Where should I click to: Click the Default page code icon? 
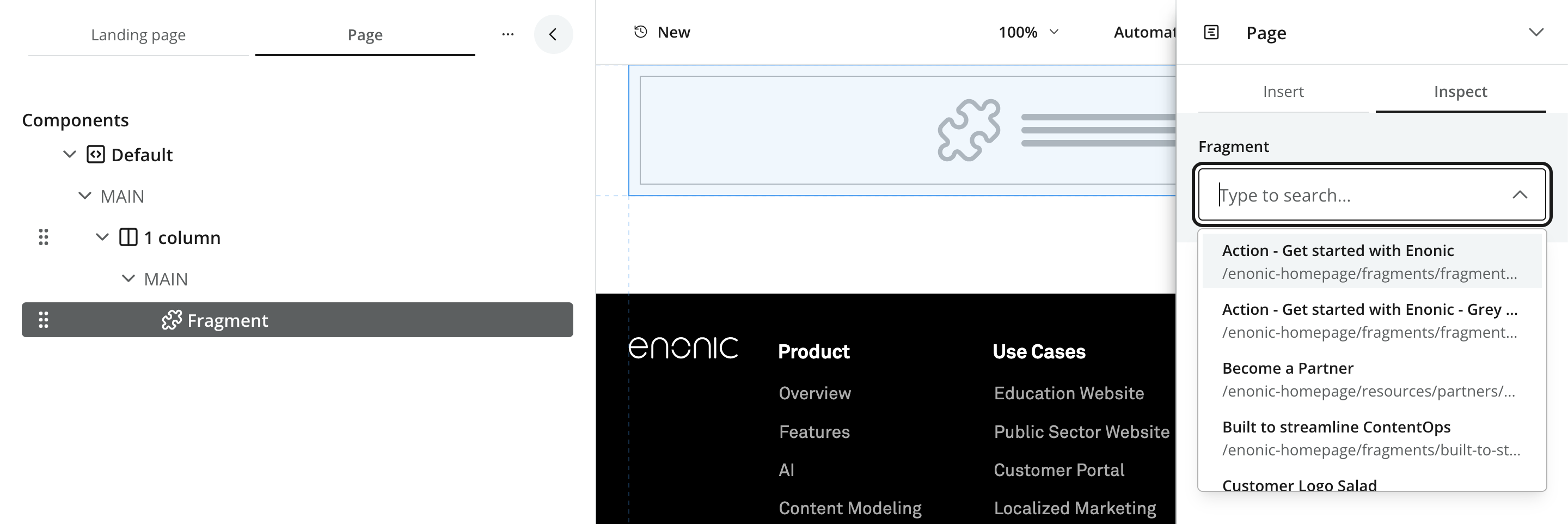(96, 154)
